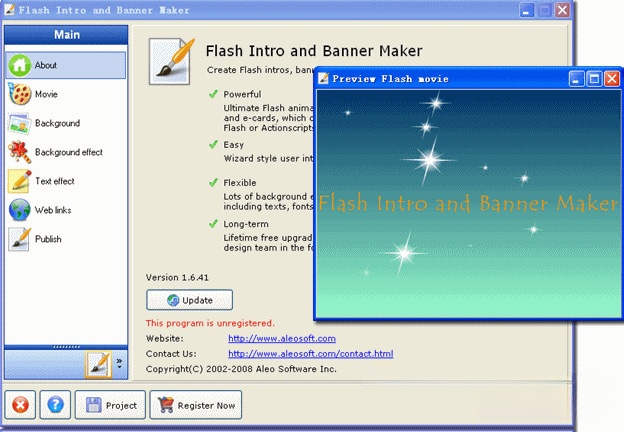Open the Web links section
The image size is (624, 432).
[x=66, y=210]
